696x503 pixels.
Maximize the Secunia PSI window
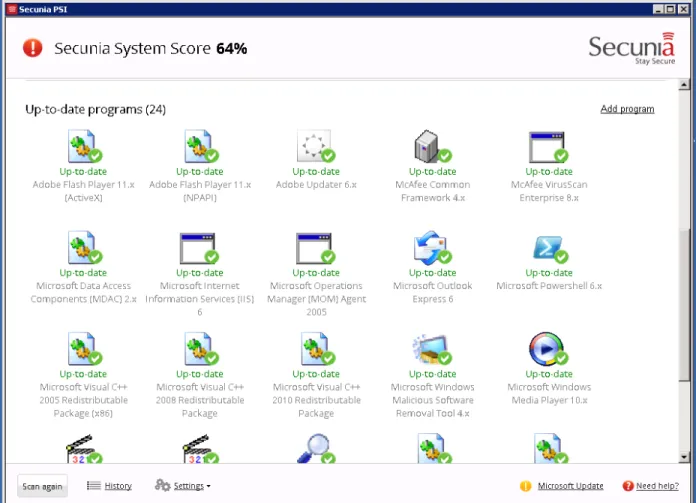point(670,9)
